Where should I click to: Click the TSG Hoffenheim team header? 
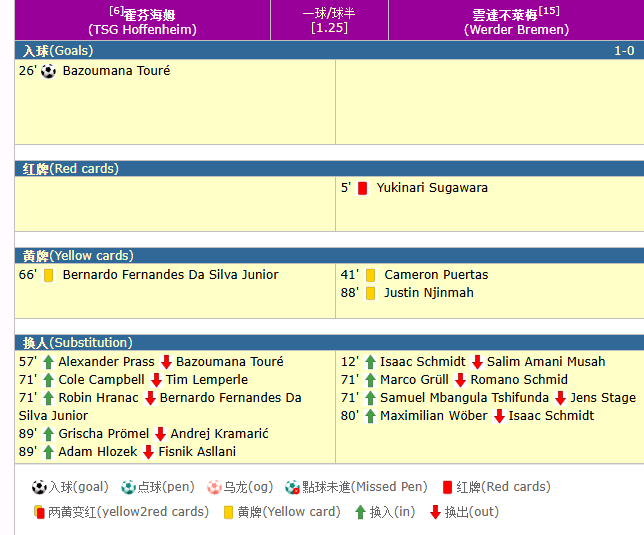[x=143, y=22]
